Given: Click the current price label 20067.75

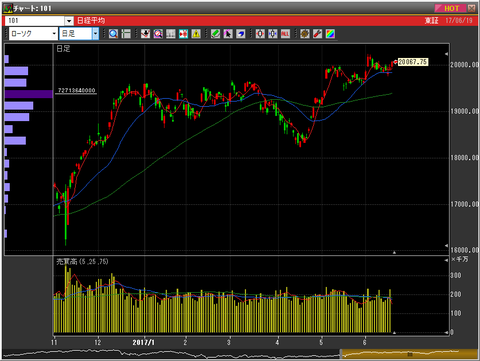Looking at the screenshot, I should pyautogui.click(x=413, y=62).
